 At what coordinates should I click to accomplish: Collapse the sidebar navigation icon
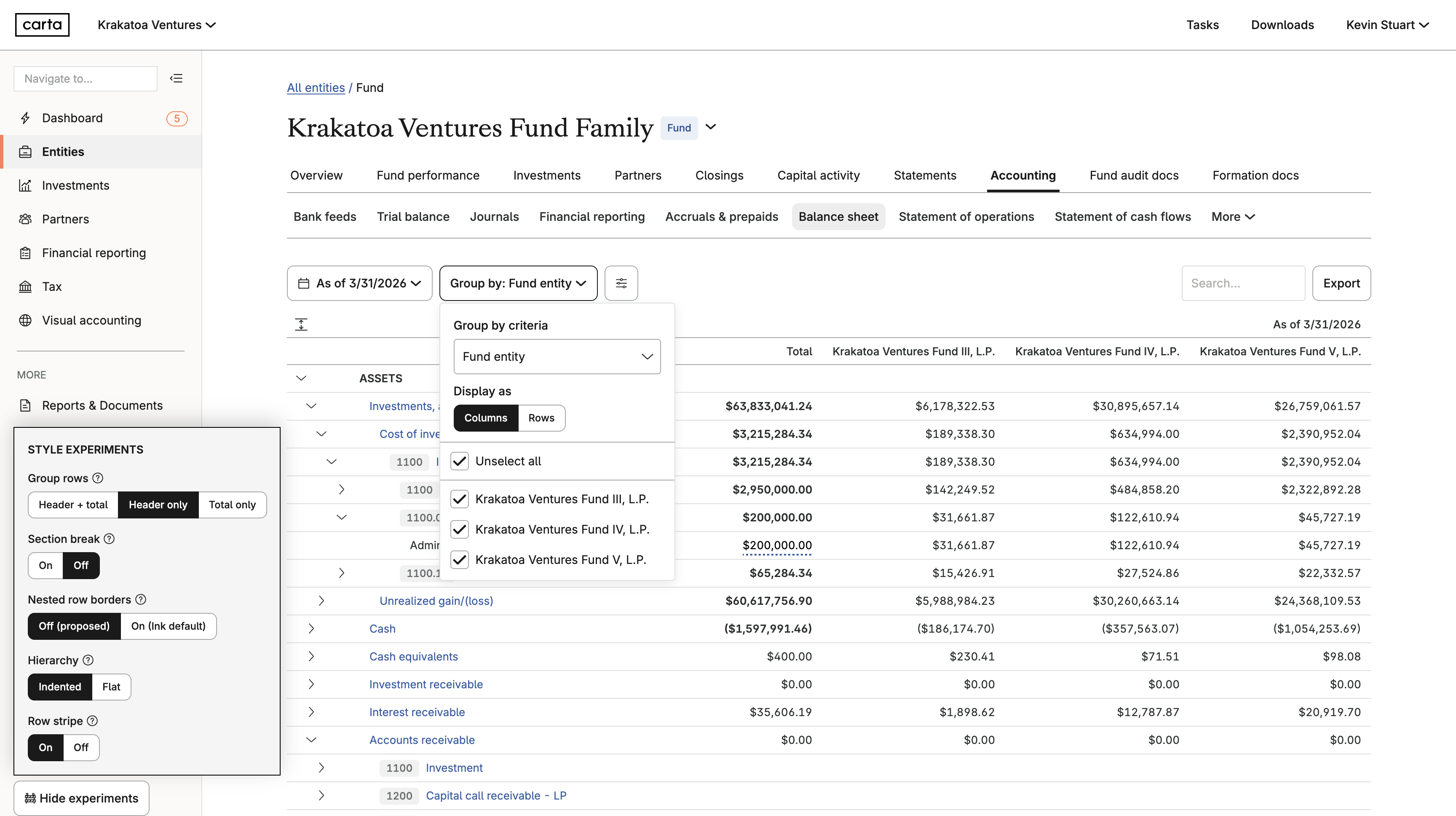[x=177, y=78]
